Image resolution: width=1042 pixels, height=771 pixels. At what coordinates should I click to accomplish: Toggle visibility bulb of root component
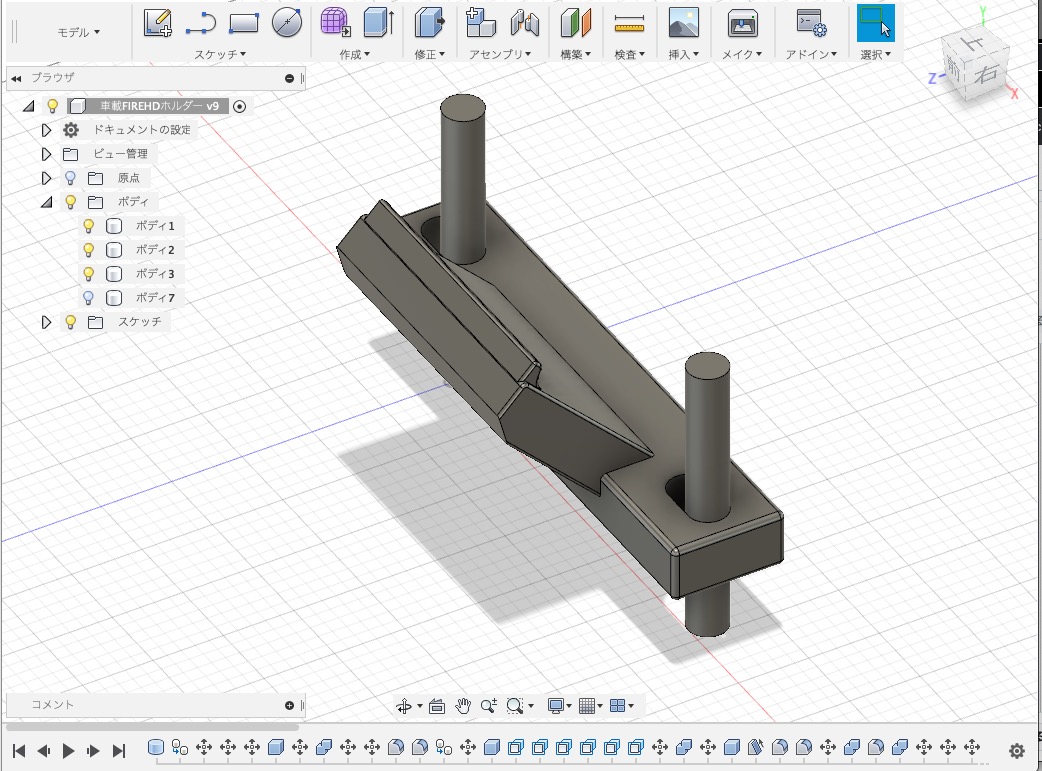click(52, 106)
